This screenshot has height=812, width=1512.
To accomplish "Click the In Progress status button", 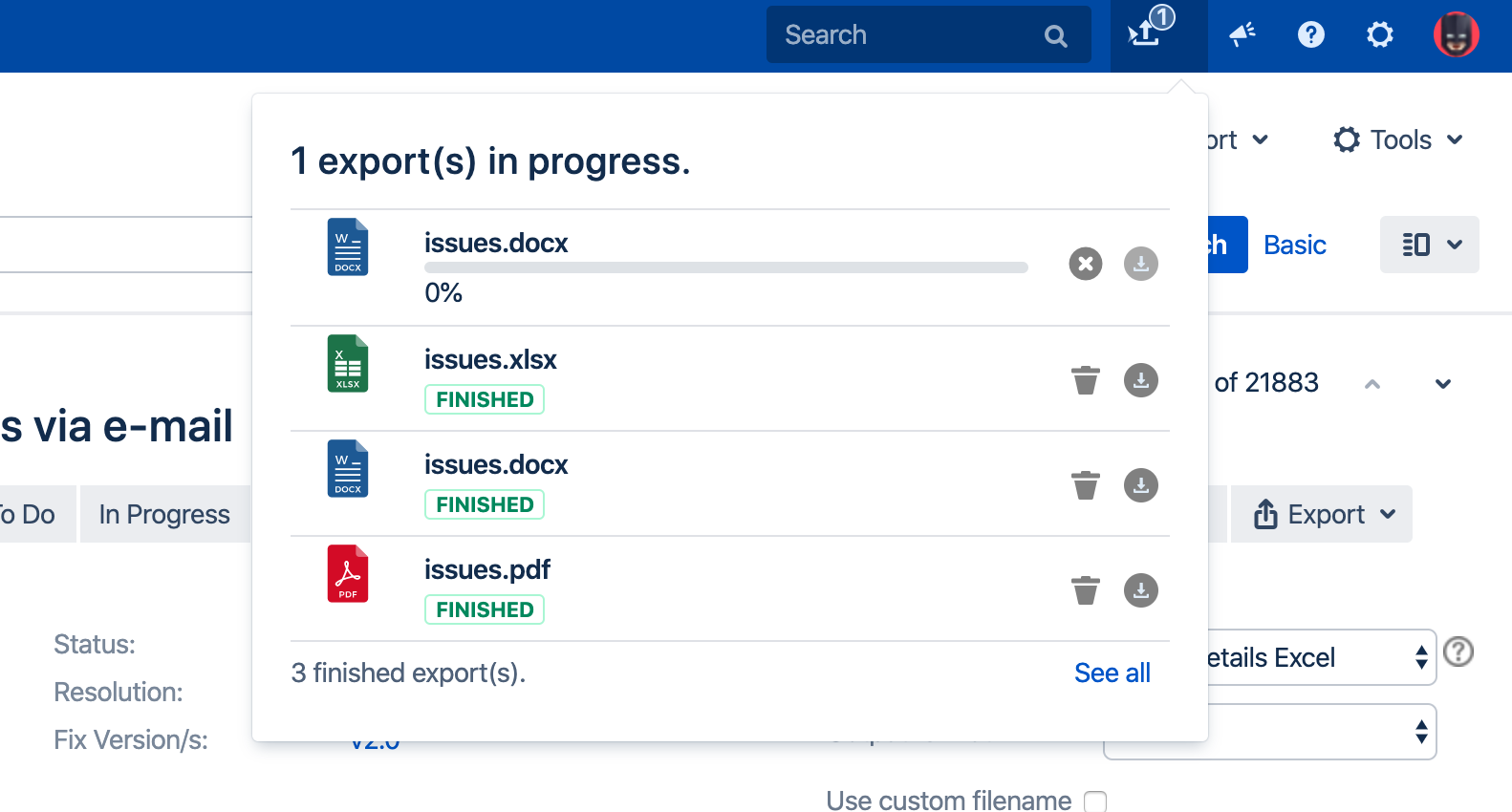I will [164, 515].
